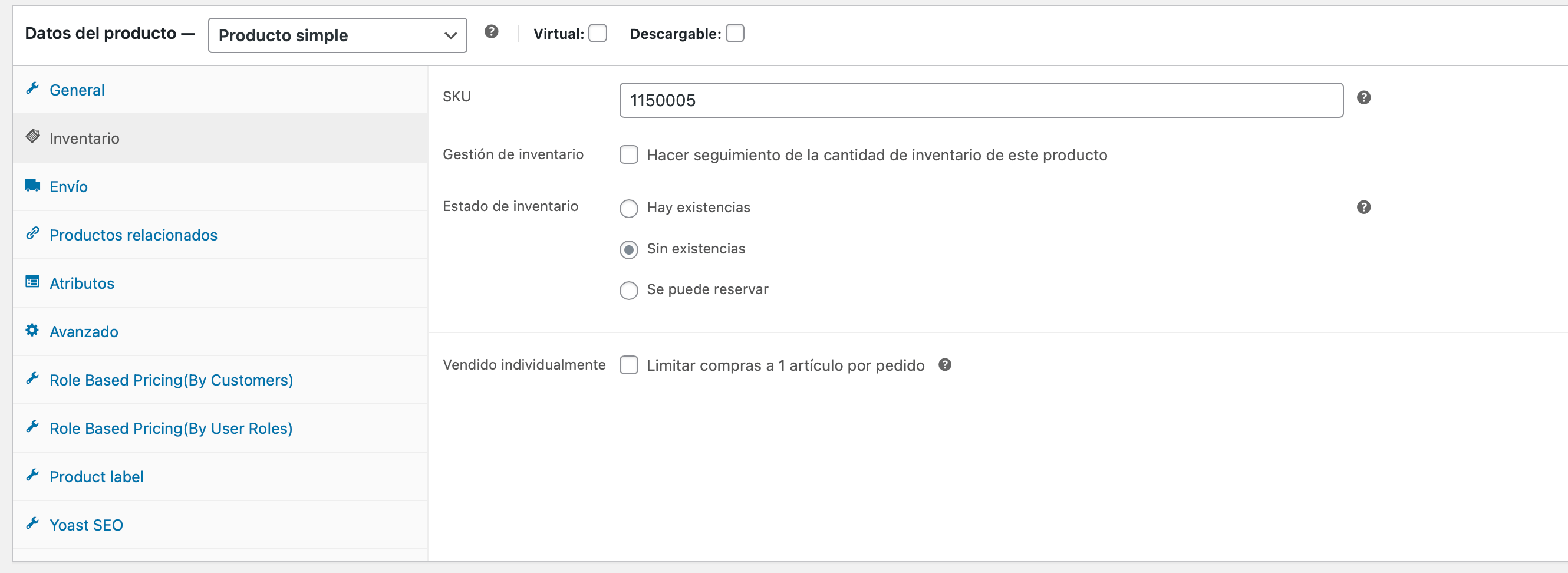Click the Vendido individualmente label
The height and width of the screenshot is (573, 1568).
(524, 364)
